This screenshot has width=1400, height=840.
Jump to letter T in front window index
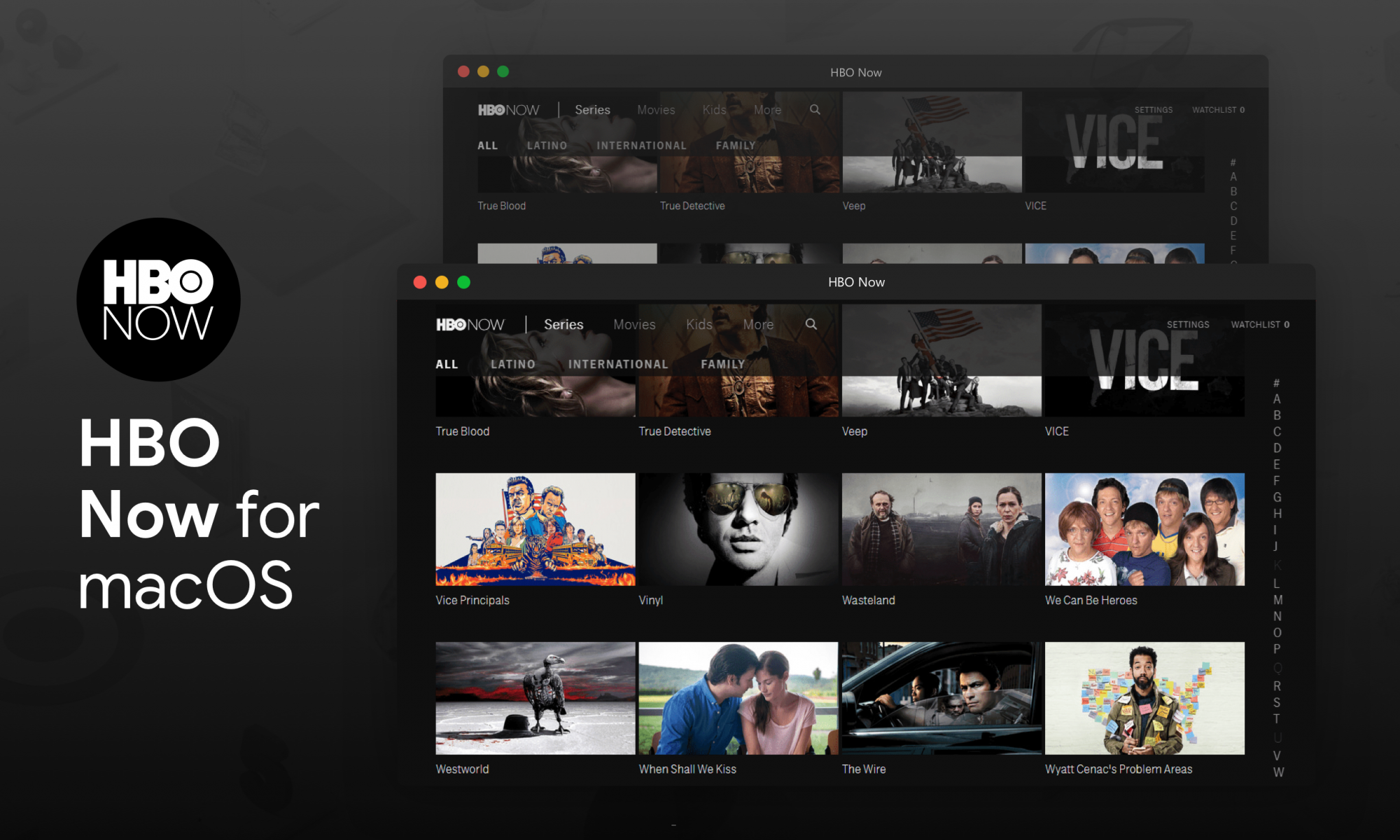pos(1277,719)
